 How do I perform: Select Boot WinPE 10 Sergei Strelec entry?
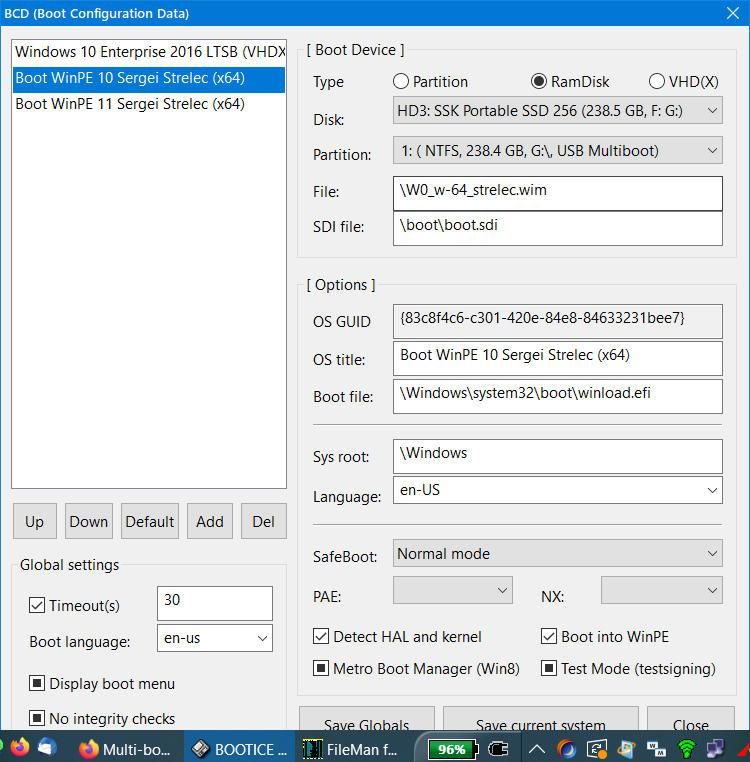pos(149,79)
